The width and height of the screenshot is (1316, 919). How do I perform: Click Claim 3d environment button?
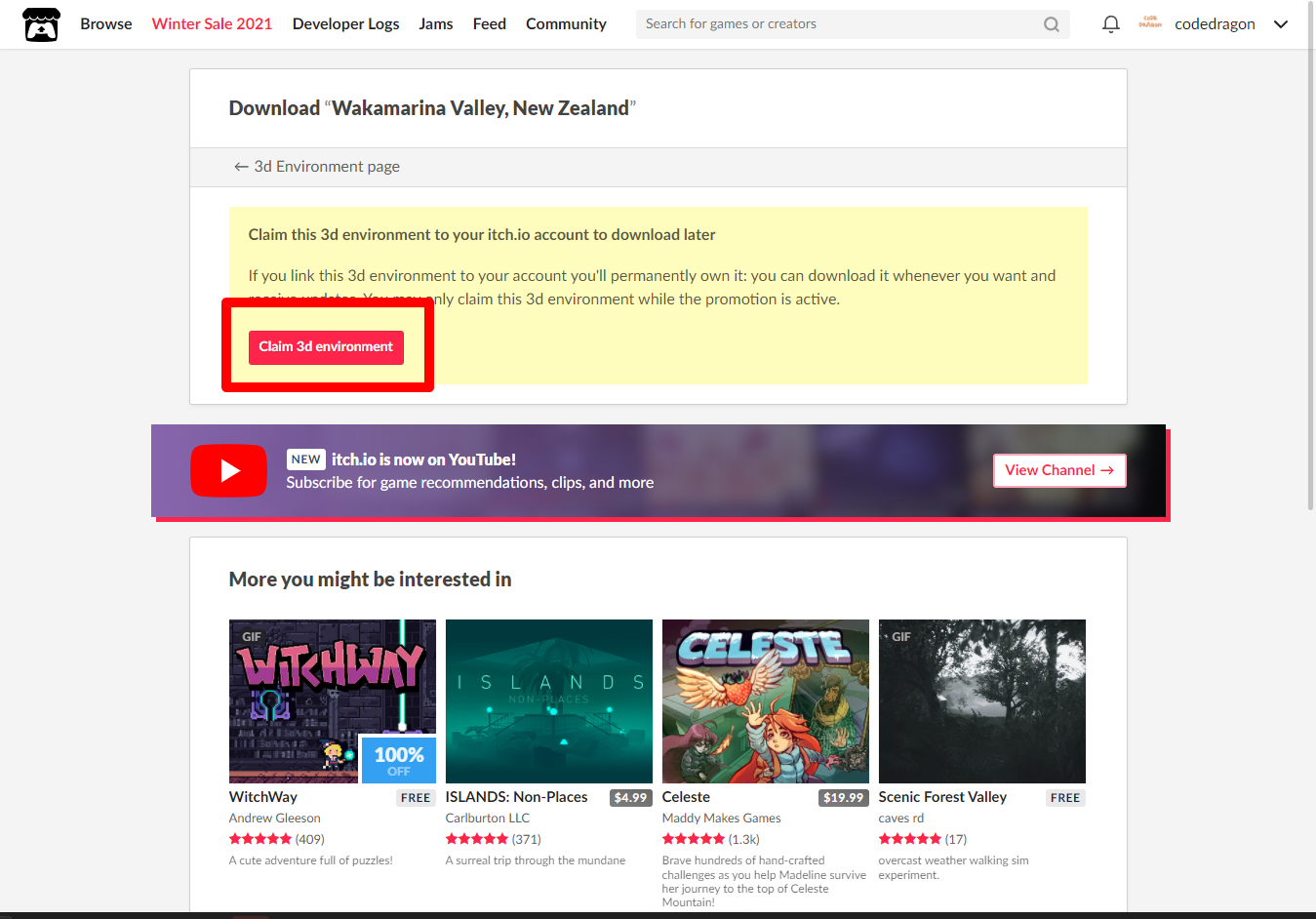click(x=326, y=347)
